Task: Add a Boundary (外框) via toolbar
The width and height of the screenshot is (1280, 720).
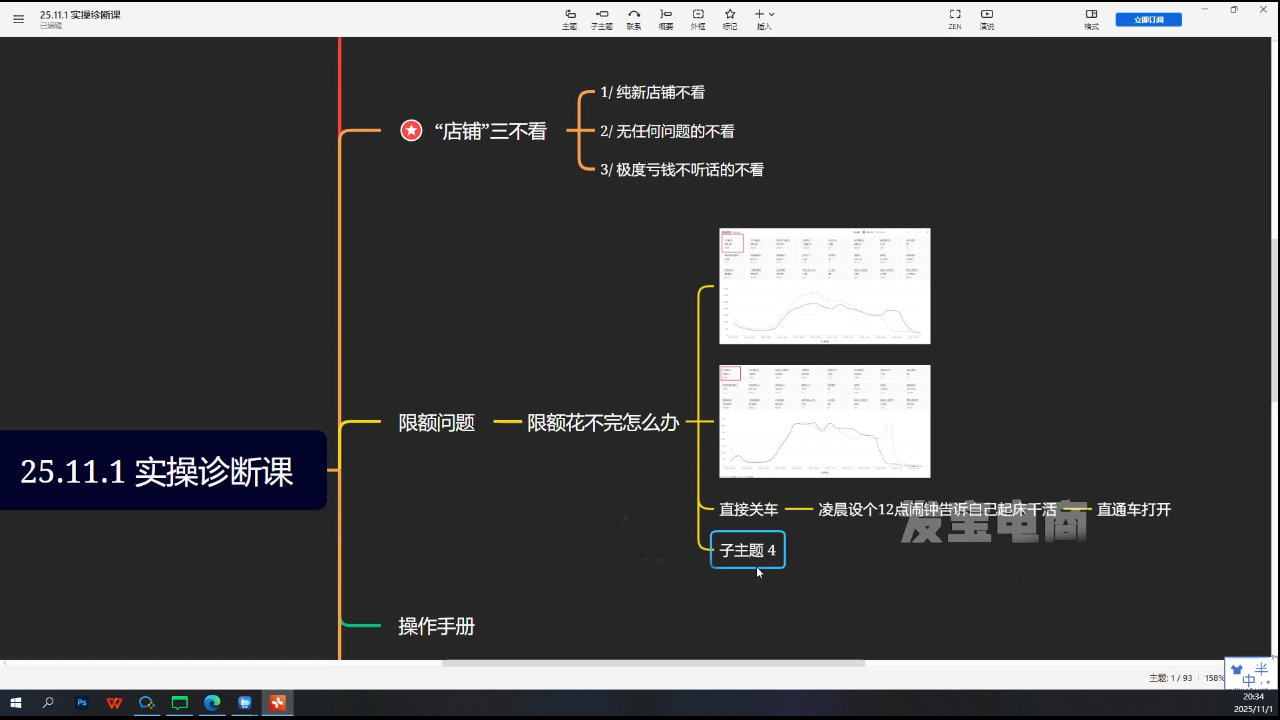Action: [x=698, y=19]
